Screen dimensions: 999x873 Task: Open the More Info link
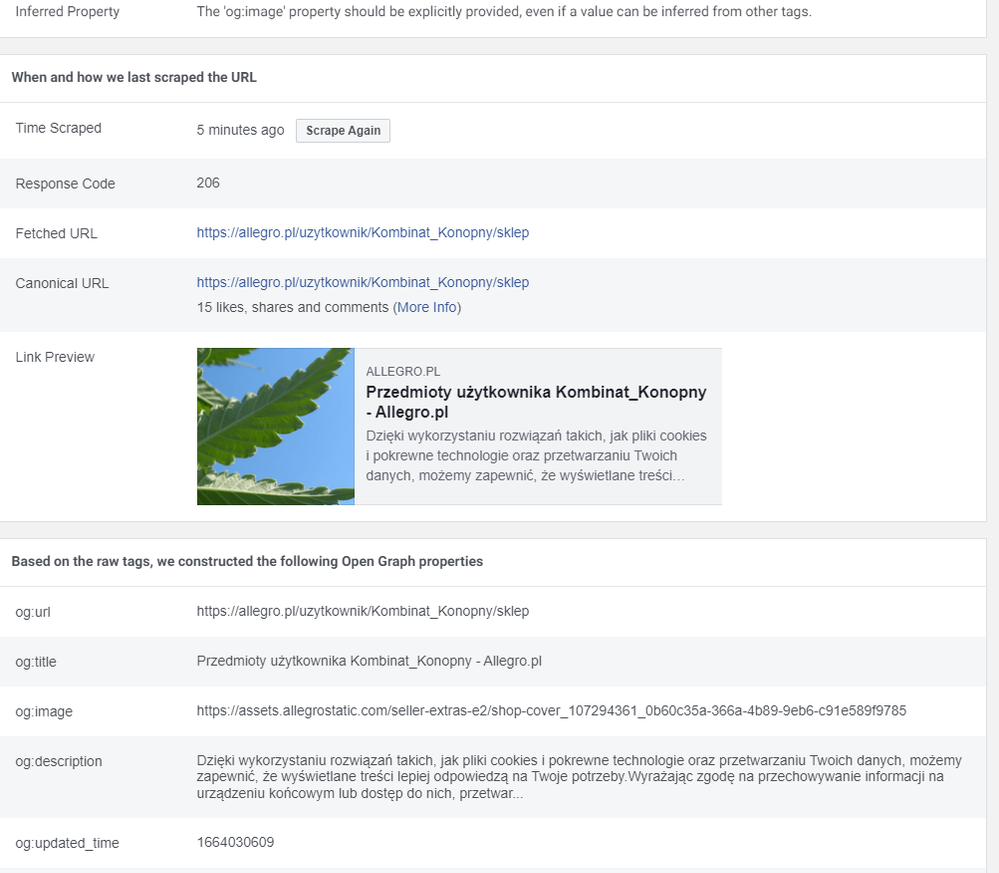(427, 307)
